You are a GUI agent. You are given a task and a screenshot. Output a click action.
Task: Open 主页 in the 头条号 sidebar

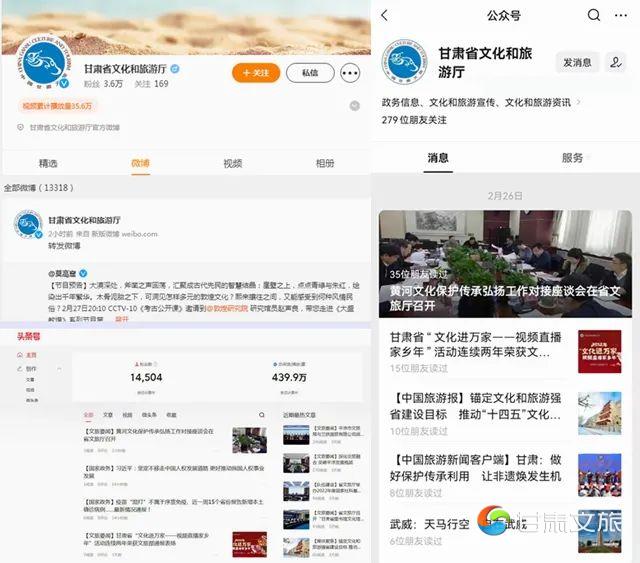click(x=28, y=355)
